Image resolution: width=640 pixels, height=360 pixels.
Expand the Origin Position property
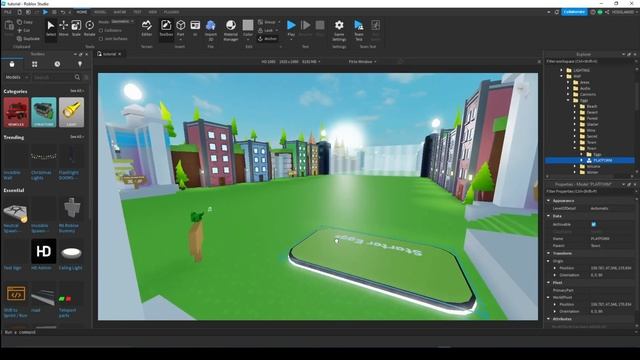point(555,268)
